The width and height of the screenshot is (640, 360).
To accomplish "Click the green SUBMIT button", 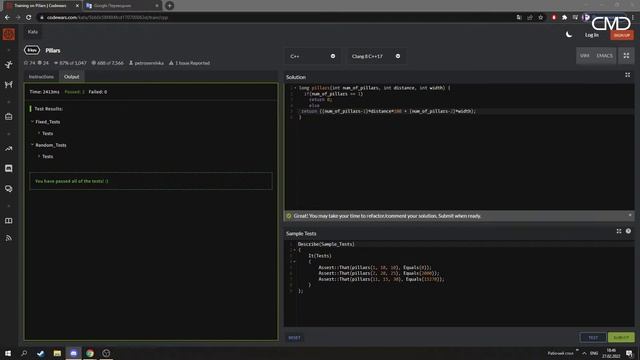I will coord(621,338).
